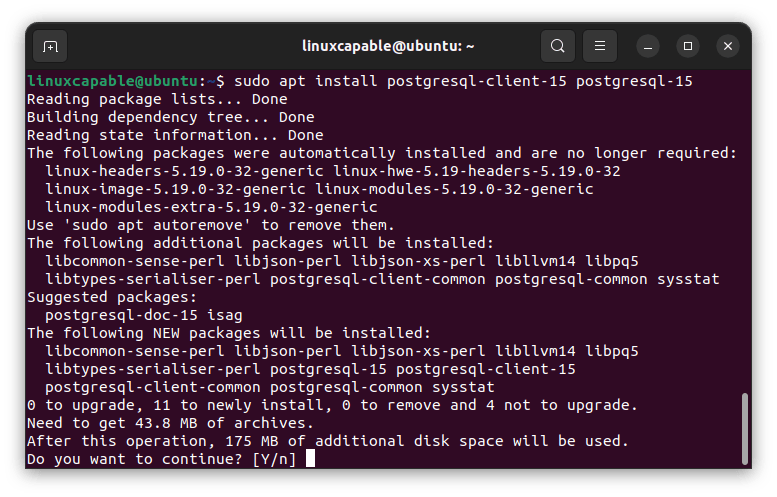Screen dimensions: 777x497
Task: Click the sudo apt install command text
Action: [x=463, y=81]
